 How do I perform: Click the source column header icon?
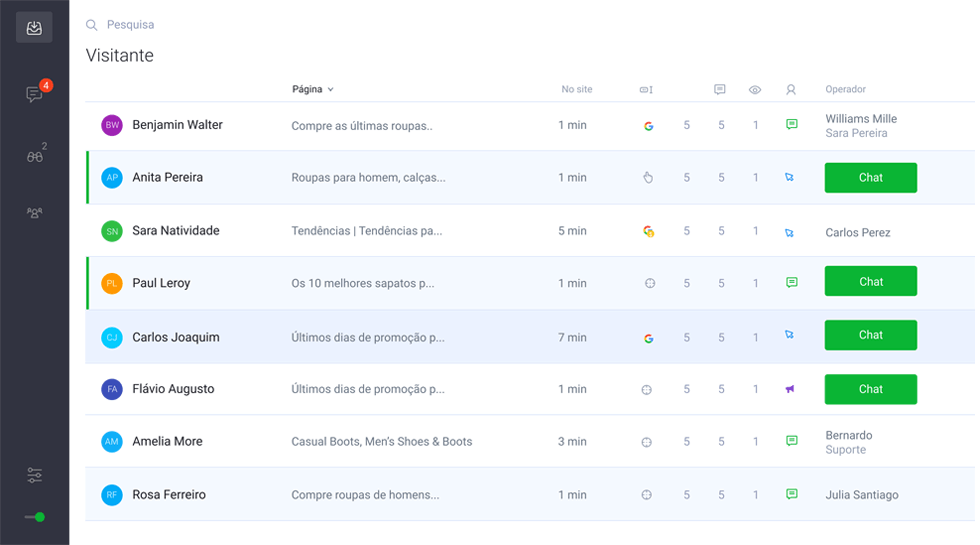coord(646,90)
